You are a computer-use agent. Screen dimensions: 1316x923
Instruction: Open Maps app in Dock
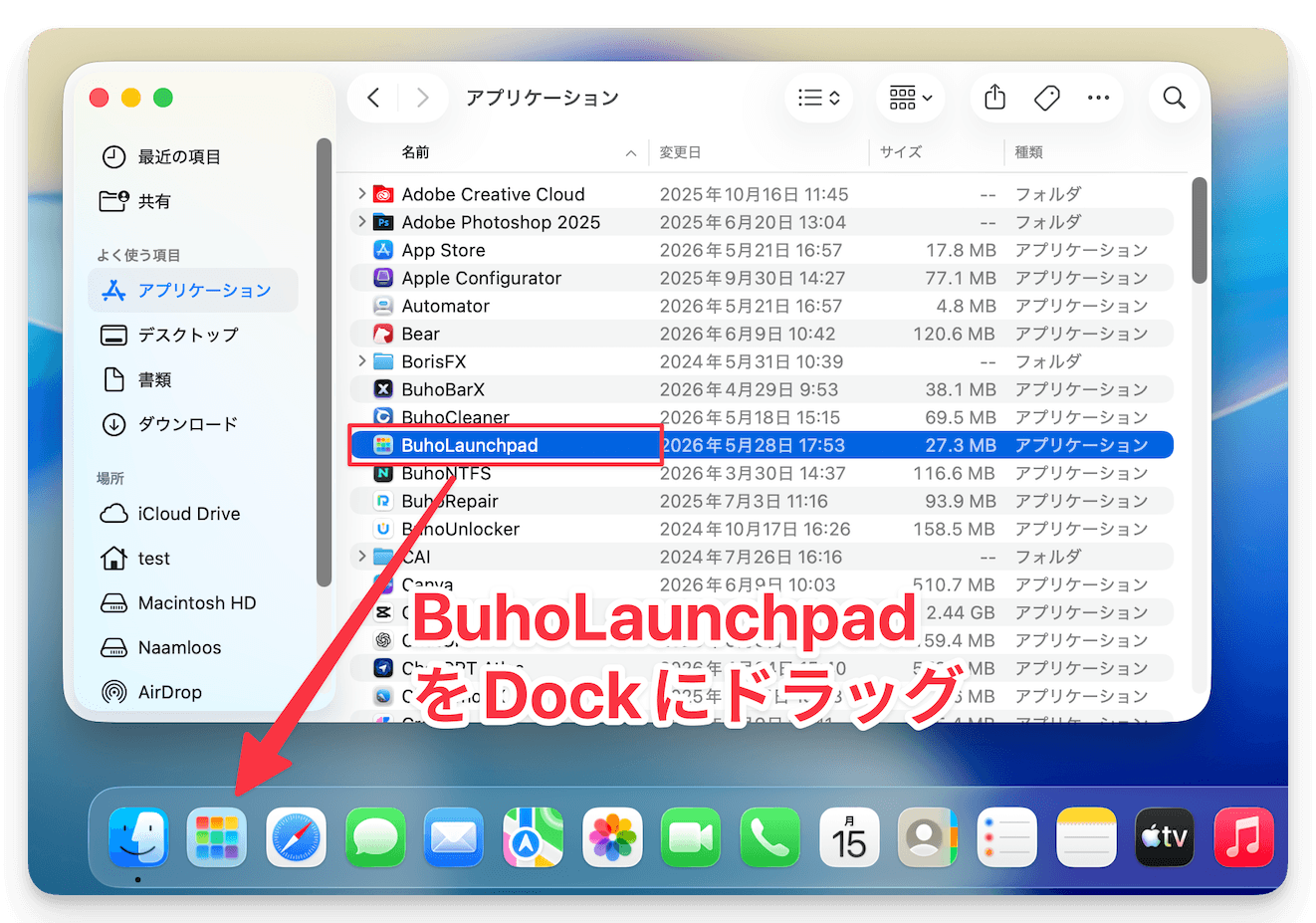point(533,837)
